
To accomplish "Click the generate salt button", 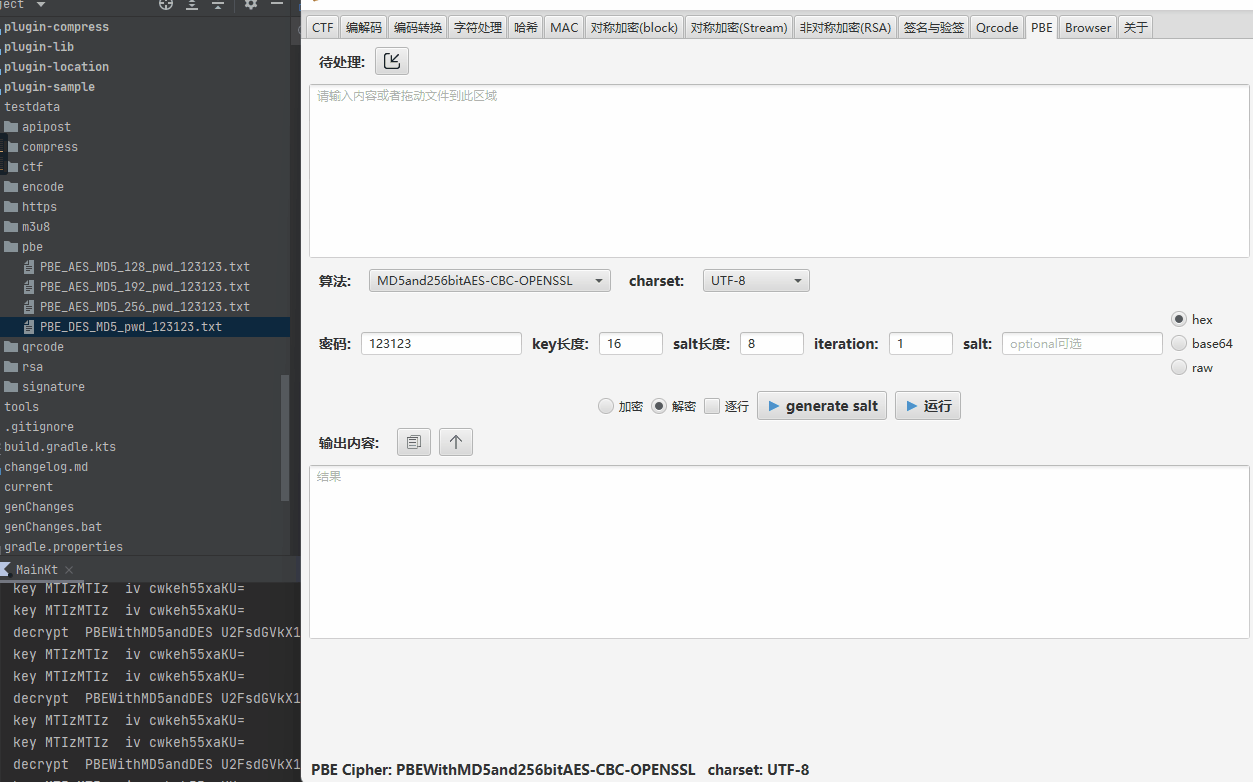I will coord(822,405).
